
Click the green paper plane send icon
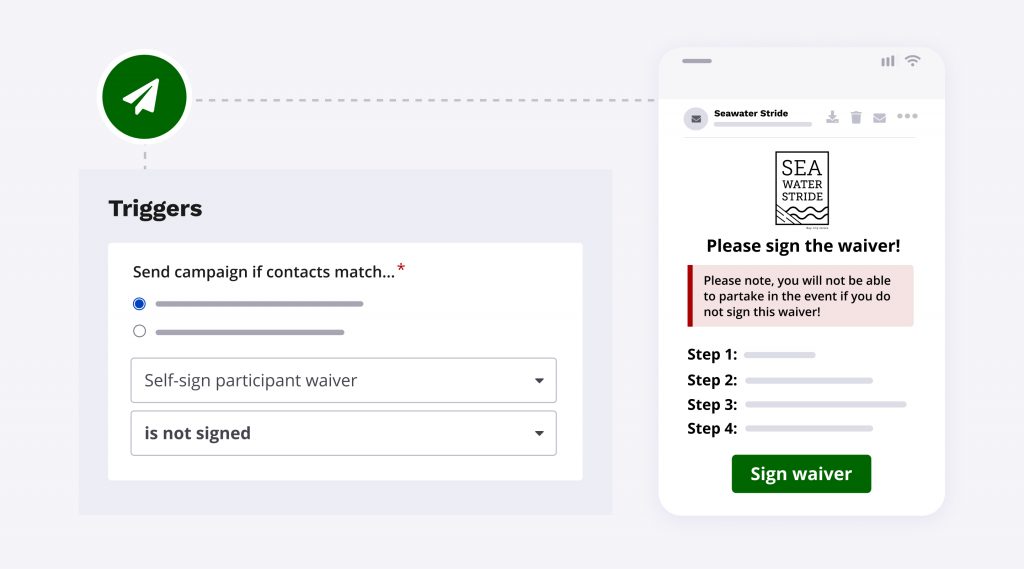click(x=144, y=97)
